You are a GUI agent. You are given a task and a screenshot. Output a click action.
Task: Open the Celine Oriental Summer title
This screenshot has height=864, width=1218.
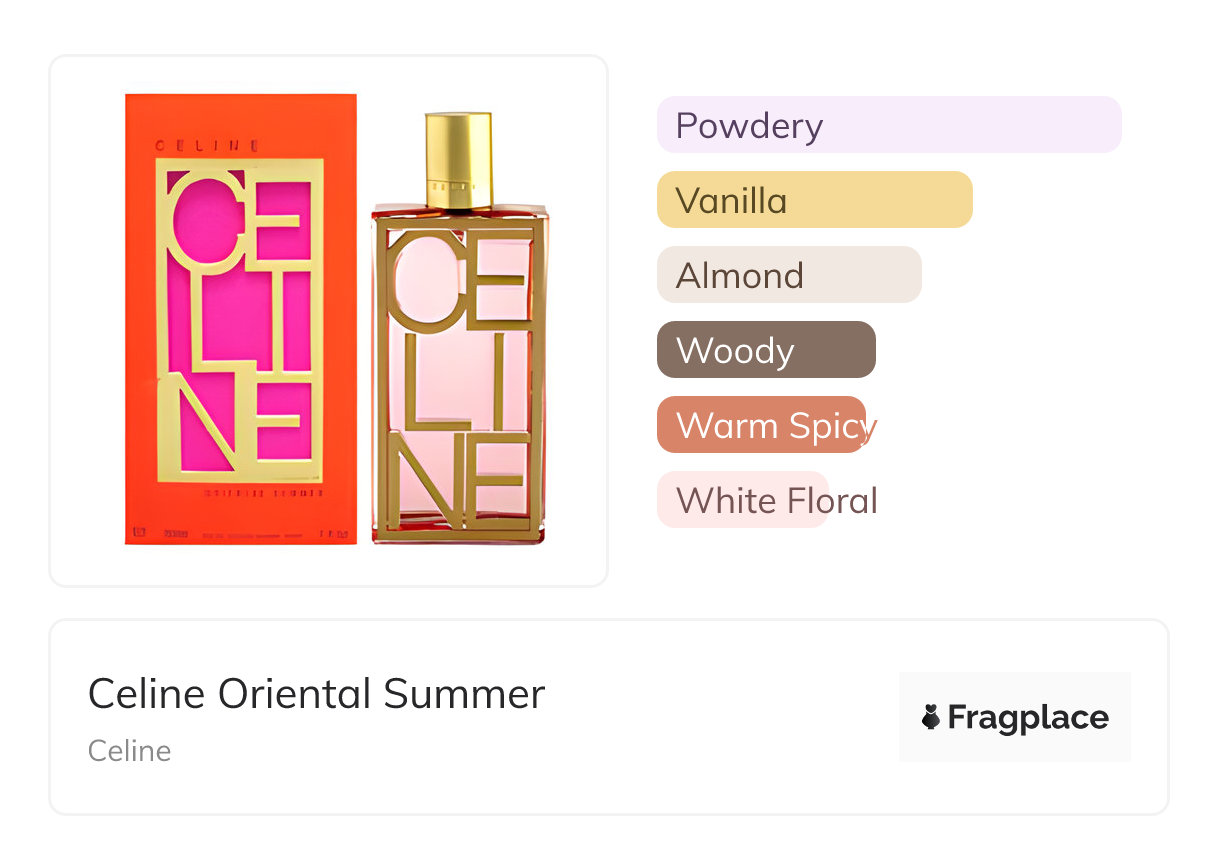point(316,693)
